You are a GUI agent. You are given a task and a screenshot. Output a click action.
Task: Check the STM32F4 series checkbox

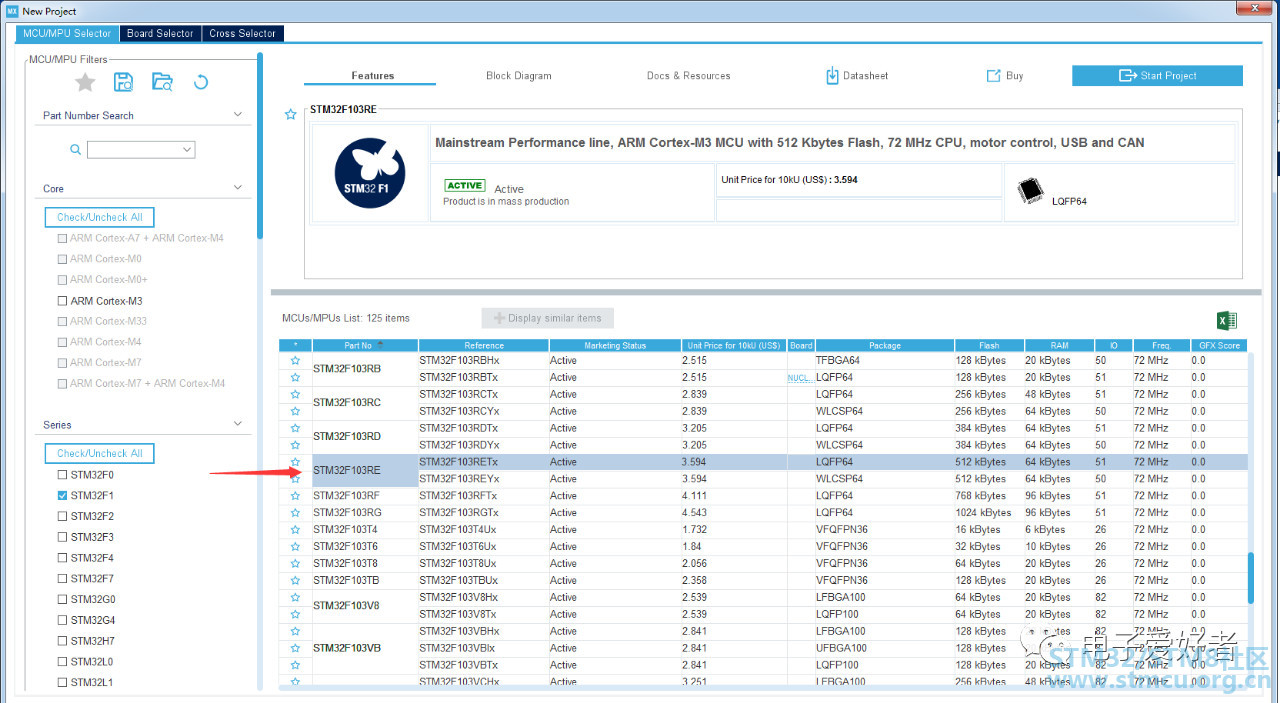(x=63, y=558)
